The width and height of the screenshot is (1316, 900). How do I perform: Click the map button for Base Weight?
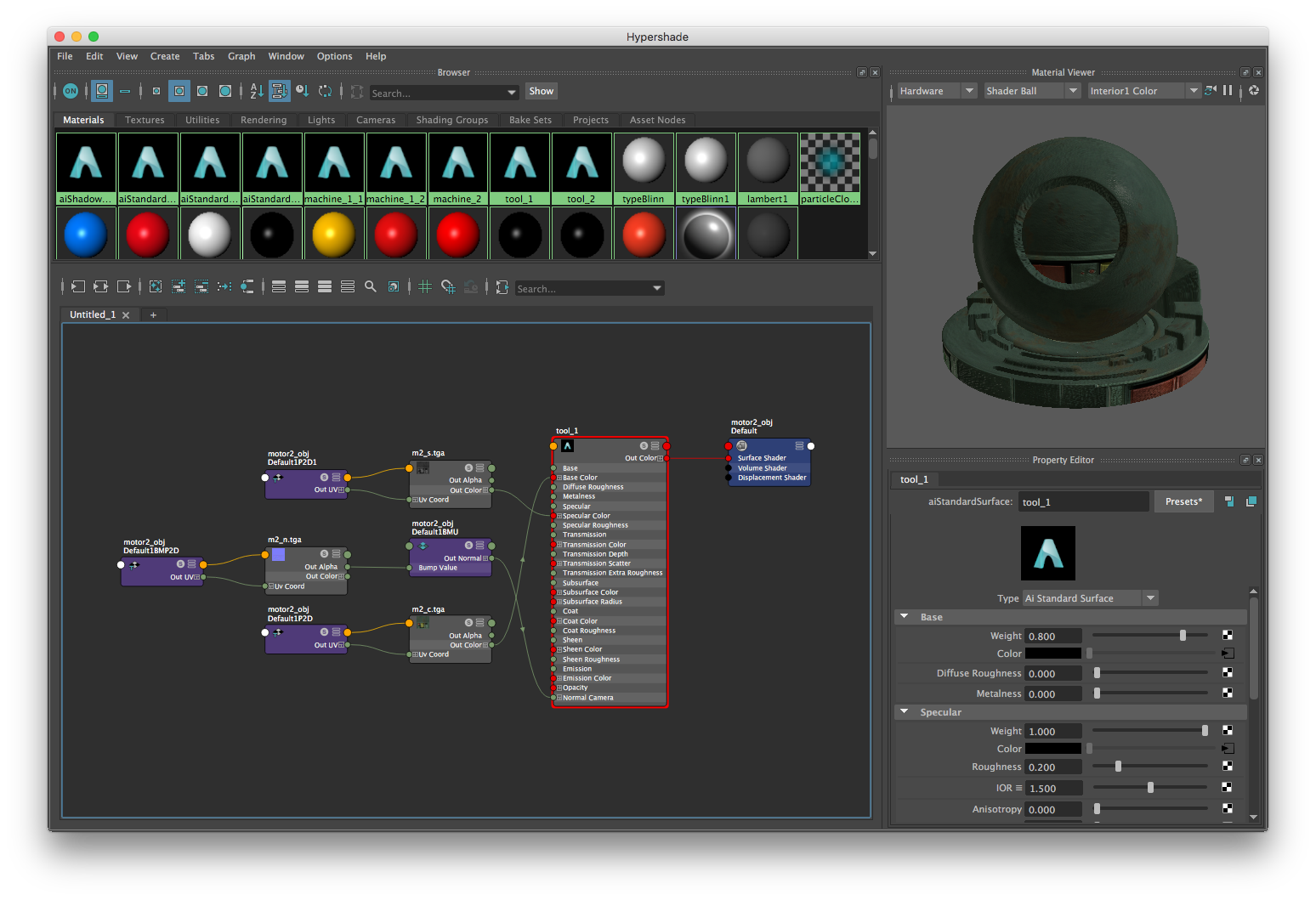1228,635
